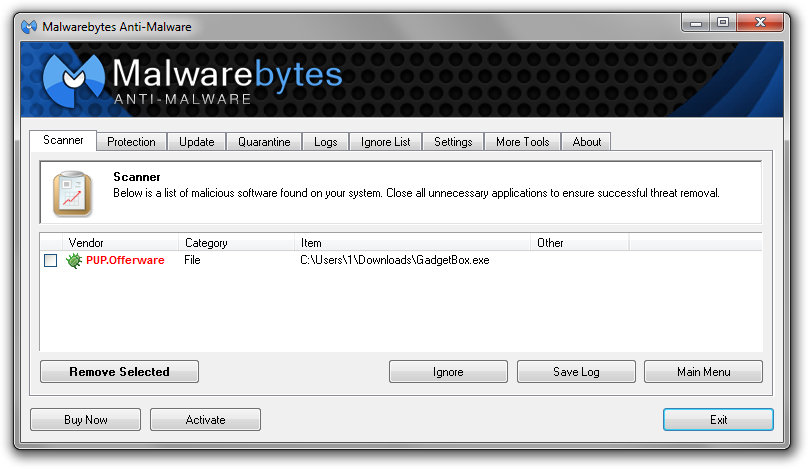The height and width of the screenshot is (469, 809).
Task: Minimize the Malwarebytes window
Action: (x=696, y=23)
